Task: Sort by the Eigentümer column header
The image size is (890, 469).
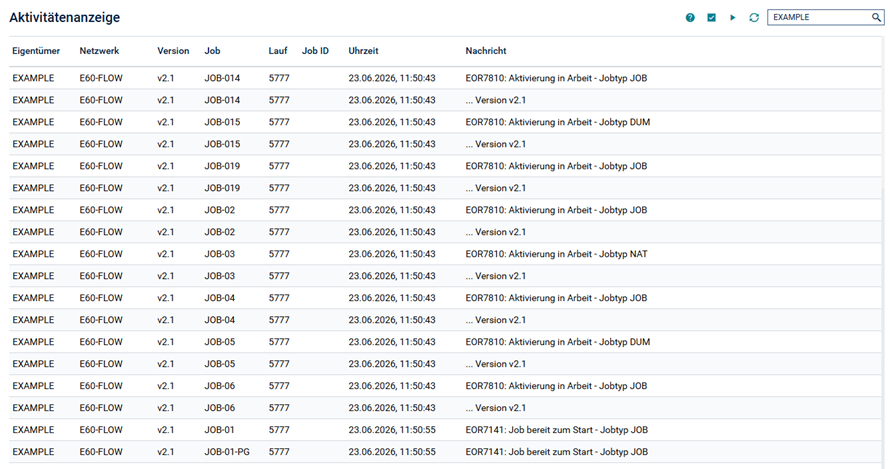Action: [36, 51]
